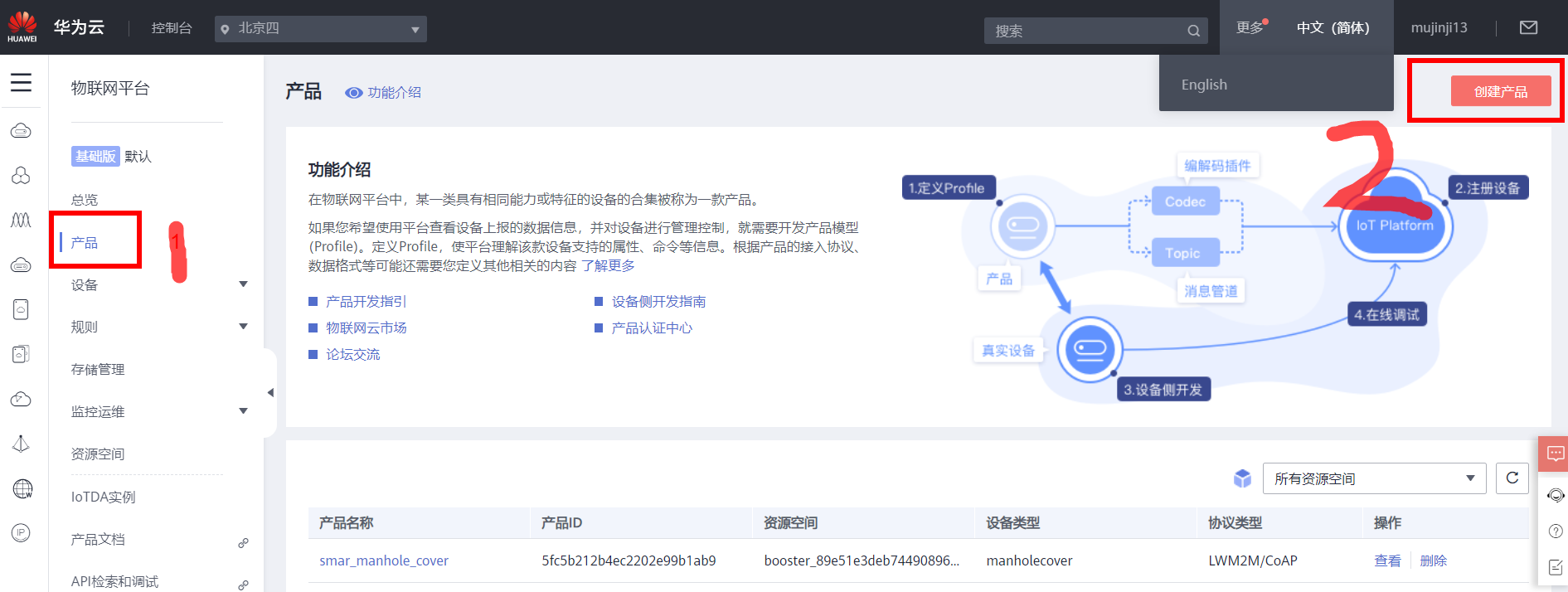Open the single phone cloud icon
This screenshot has height=592, width=1568.
click(x=21, y=309)
